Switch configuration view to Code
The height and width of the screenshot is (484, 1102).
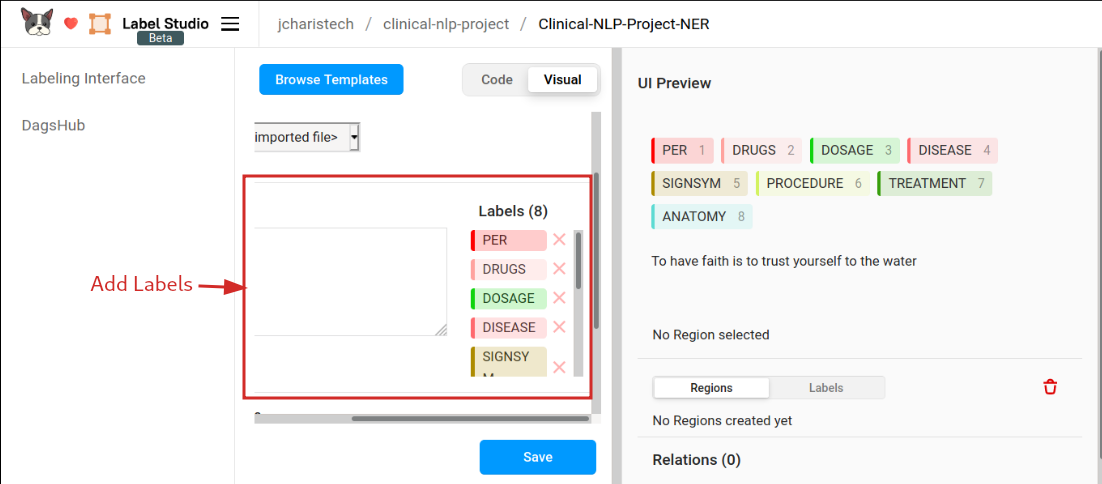click(497, 79)
